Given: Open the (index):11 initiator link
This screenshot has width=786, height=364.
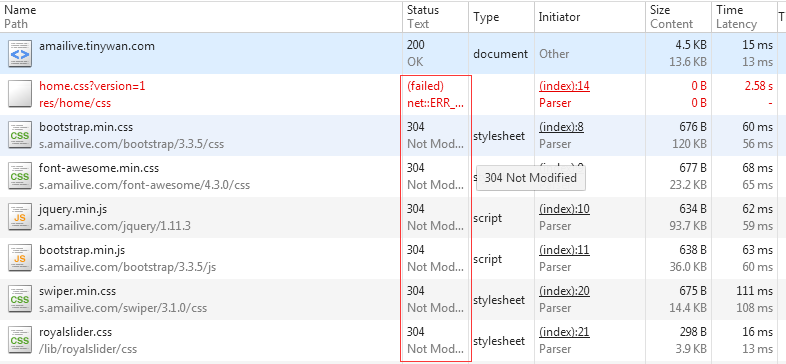Looking at the screenshot, I should coord(564,250).
